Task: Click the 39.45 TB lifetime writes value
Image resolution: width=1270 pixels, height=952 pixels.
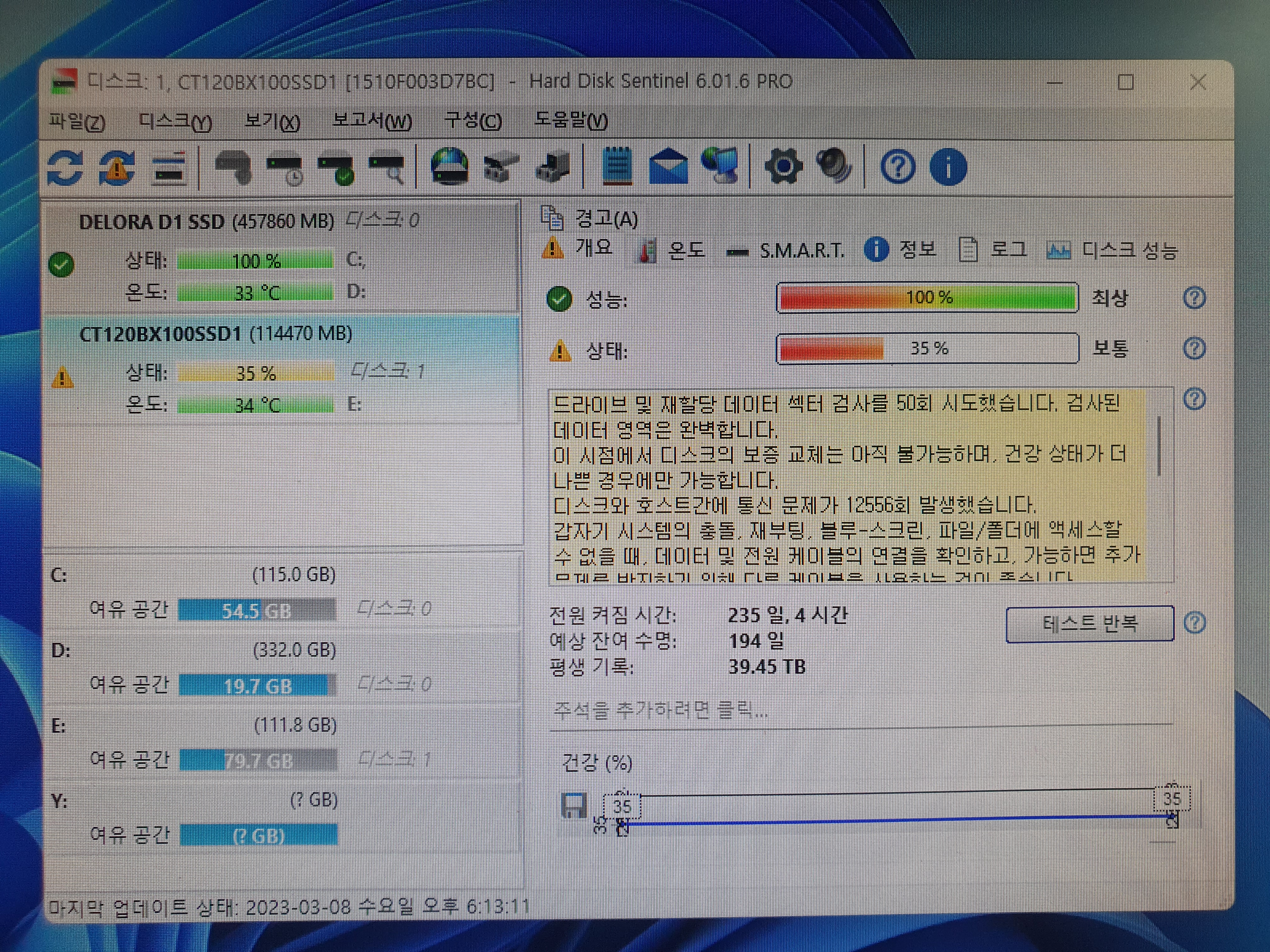Action: tap(766, 667)
